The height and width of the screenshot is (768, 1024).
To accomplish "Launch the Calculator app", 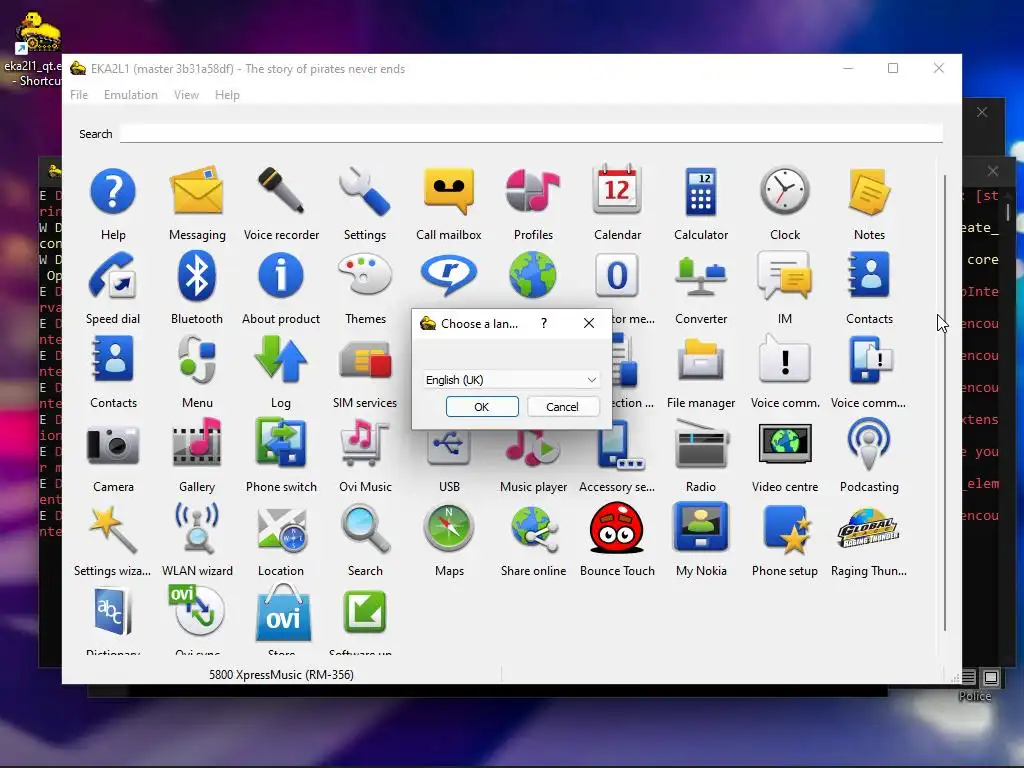I will 701,191.
